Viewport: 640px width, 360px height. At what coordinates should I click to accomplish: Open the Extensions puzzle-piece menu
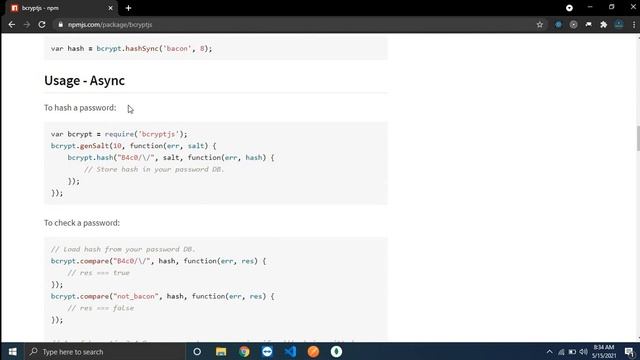coord(604,24)
